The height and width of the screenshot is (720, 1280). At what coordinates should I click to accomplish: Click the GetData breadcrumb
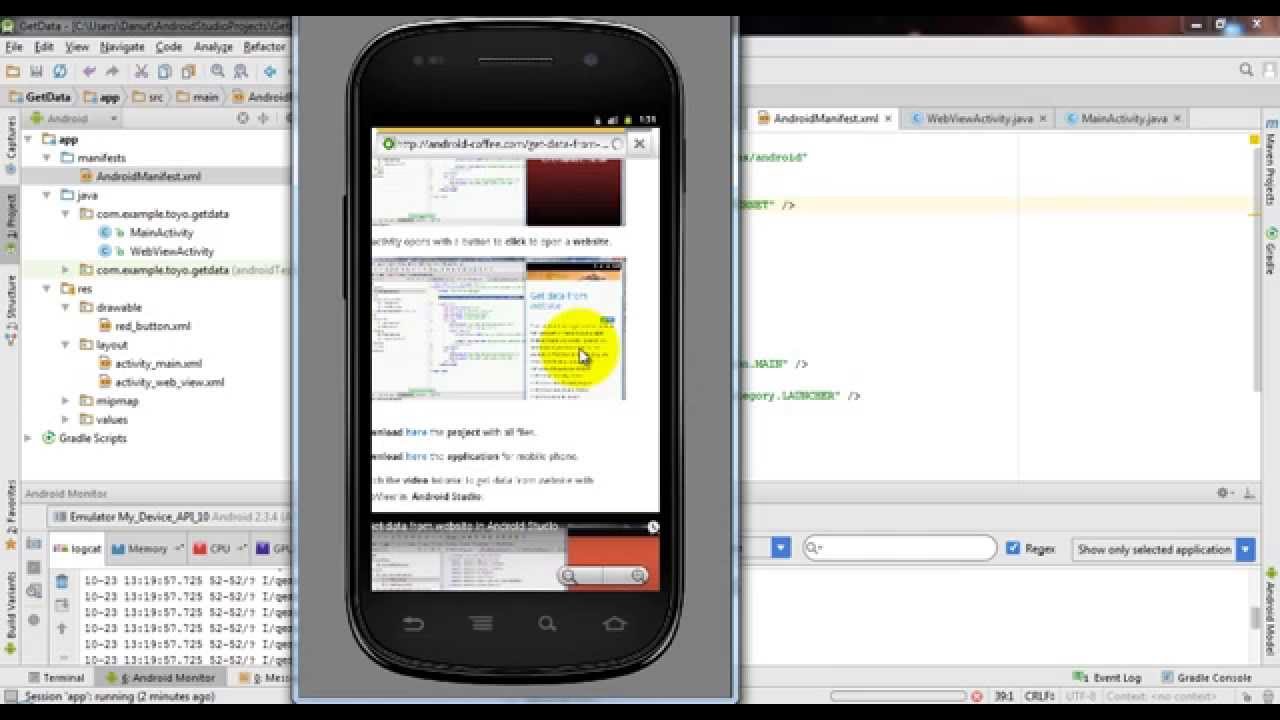click(41, 97)
